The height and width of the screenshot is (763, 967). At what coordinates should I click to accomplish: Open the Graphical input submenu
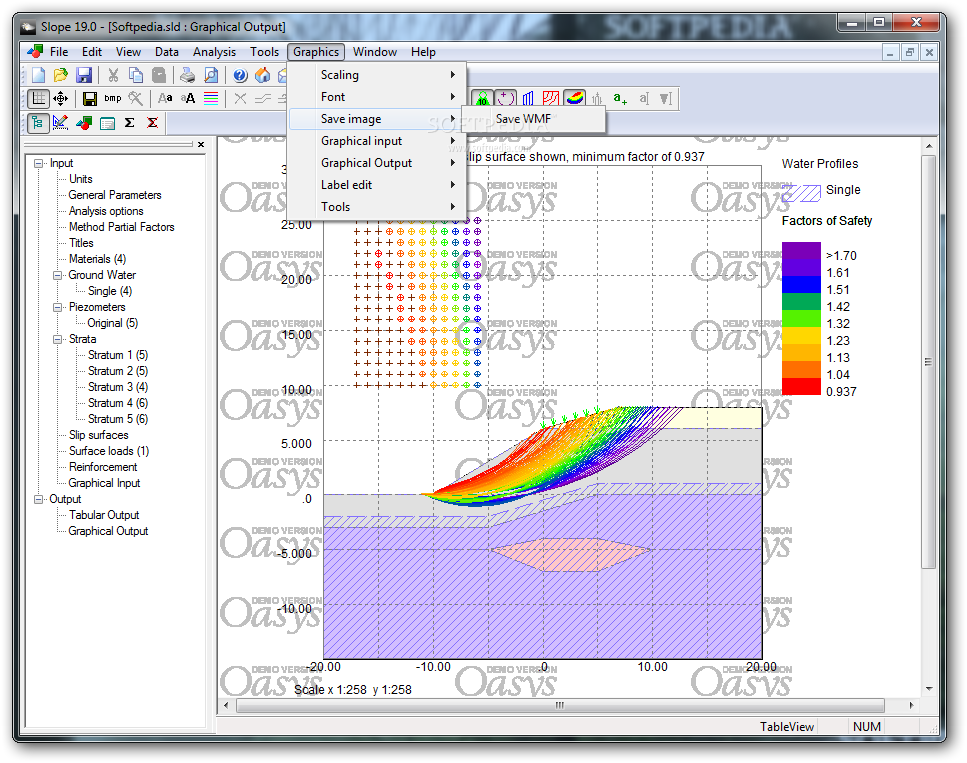click(377, 141)
